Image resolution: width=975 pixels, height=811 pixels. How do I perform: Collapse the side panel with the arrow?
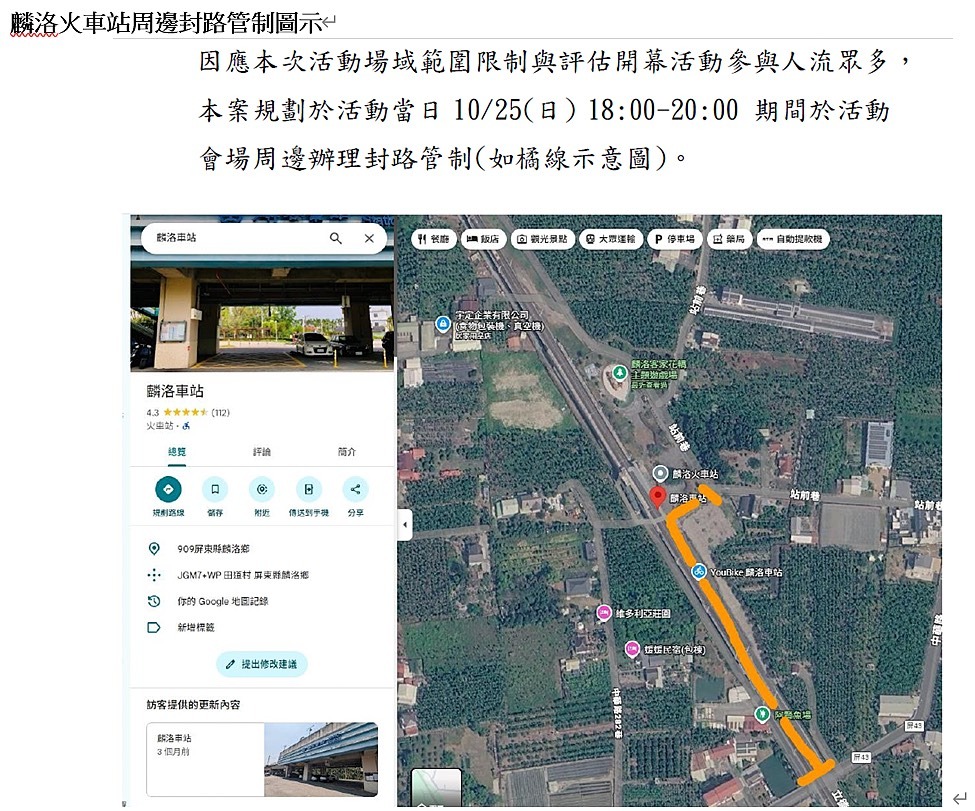[x=405, y=524]
